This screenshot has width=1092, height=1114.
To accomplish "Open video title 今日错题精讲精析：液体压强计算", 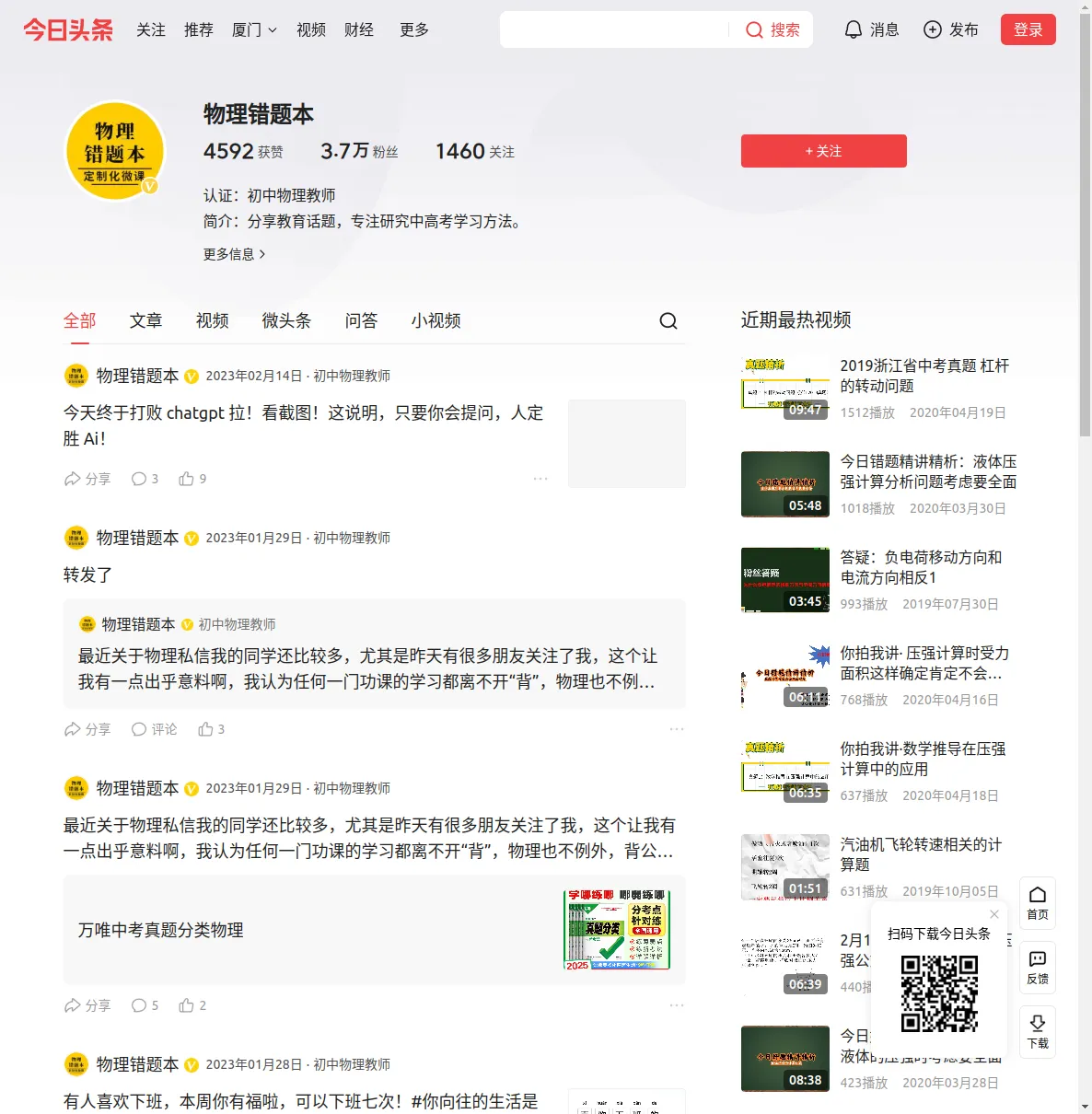I will click(x=929, y=471).
